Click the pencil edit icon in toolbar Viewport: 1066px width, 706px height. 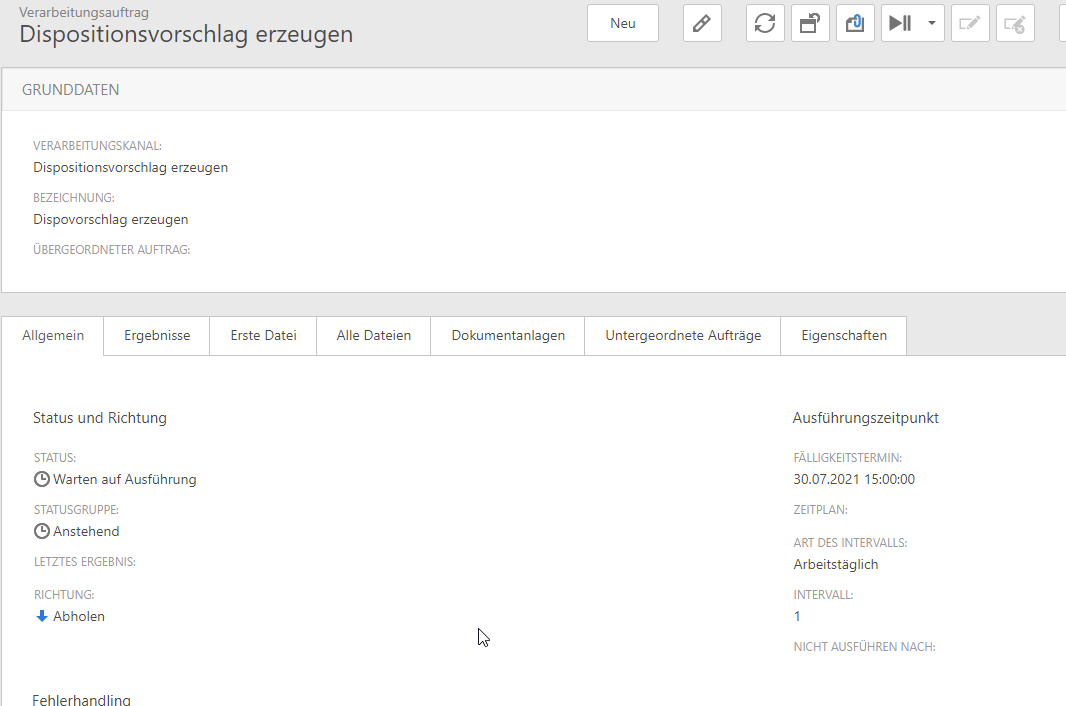coord(702,23)
